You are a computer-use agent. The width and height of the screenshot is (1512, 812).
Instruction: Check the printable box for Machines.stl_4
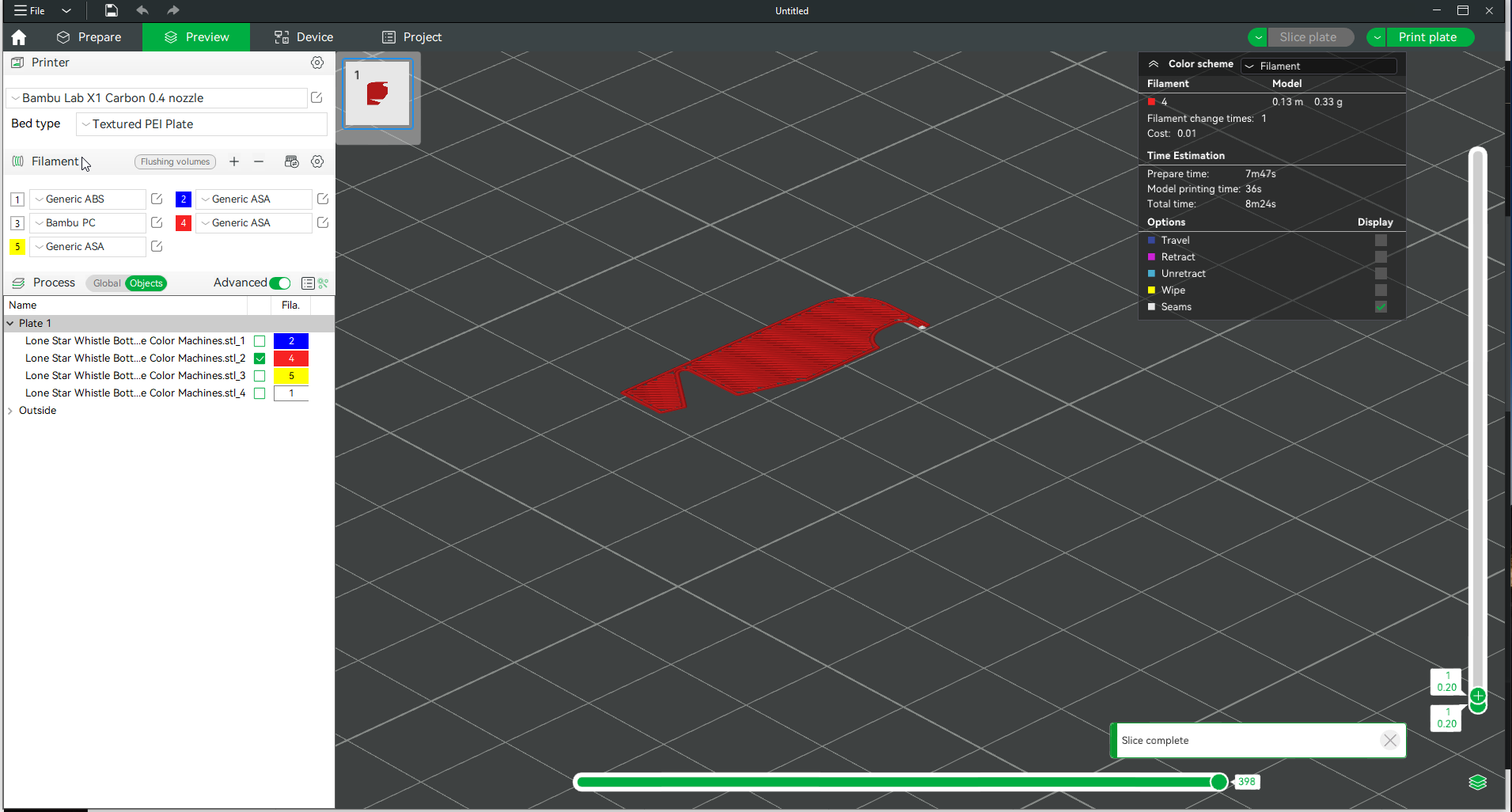pyautogui.click(x=260, y=393)
